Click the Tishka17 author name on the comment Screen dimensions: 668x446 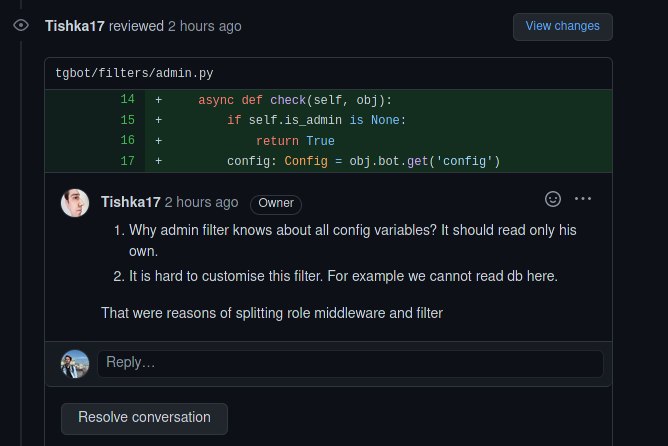131,202
